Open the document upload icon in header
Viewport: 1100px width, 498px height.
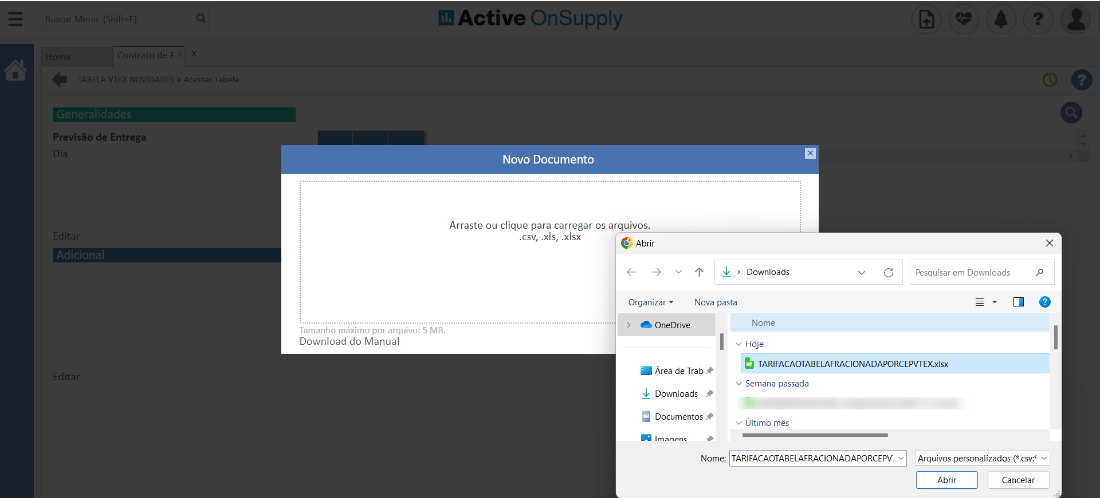coord(927,20)
